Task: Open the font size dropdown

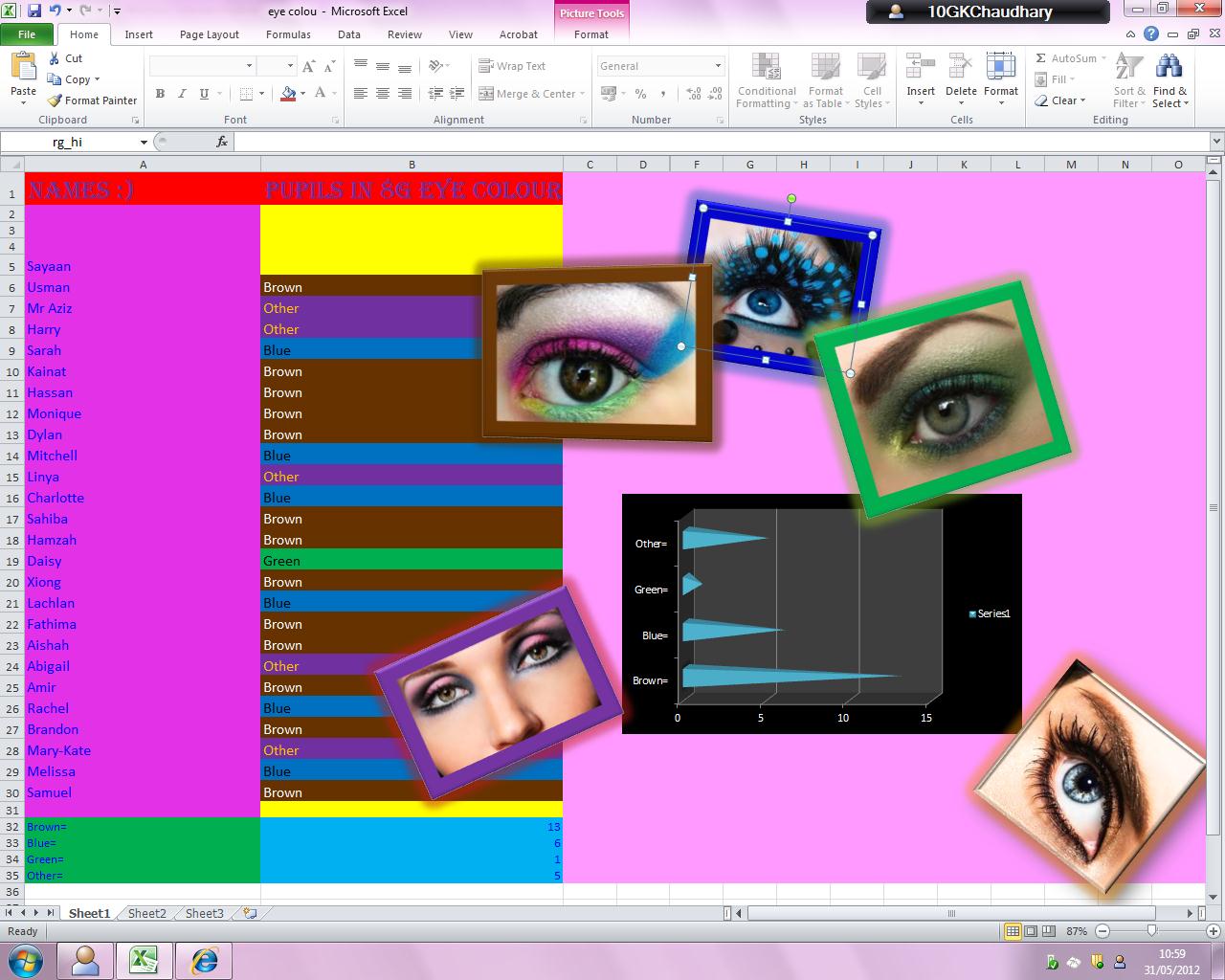Action: tap(290, 66)
